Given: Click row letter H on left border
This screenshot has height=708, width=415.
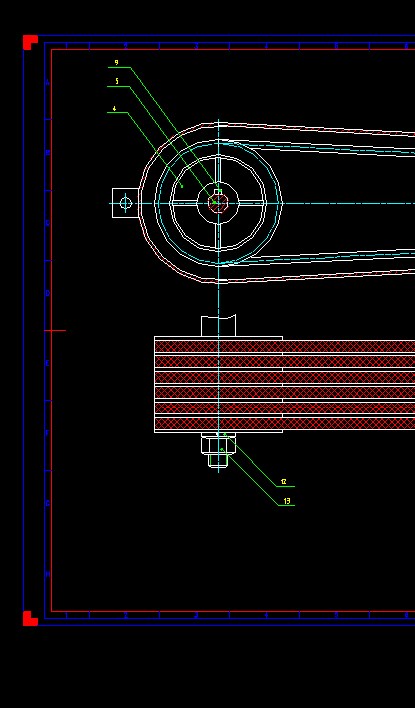Looking at the screenshot, I should point(47,574).
